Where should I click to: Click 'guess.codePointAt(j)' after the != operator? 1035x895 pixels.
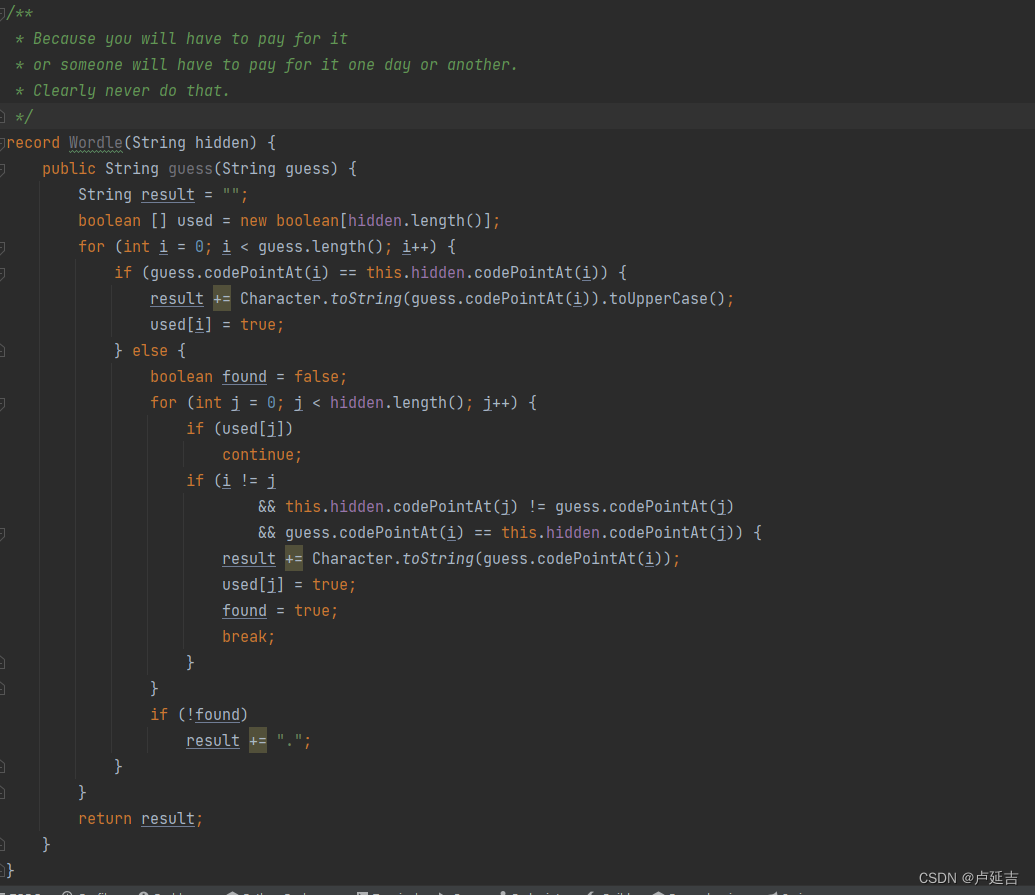(644, 507)
